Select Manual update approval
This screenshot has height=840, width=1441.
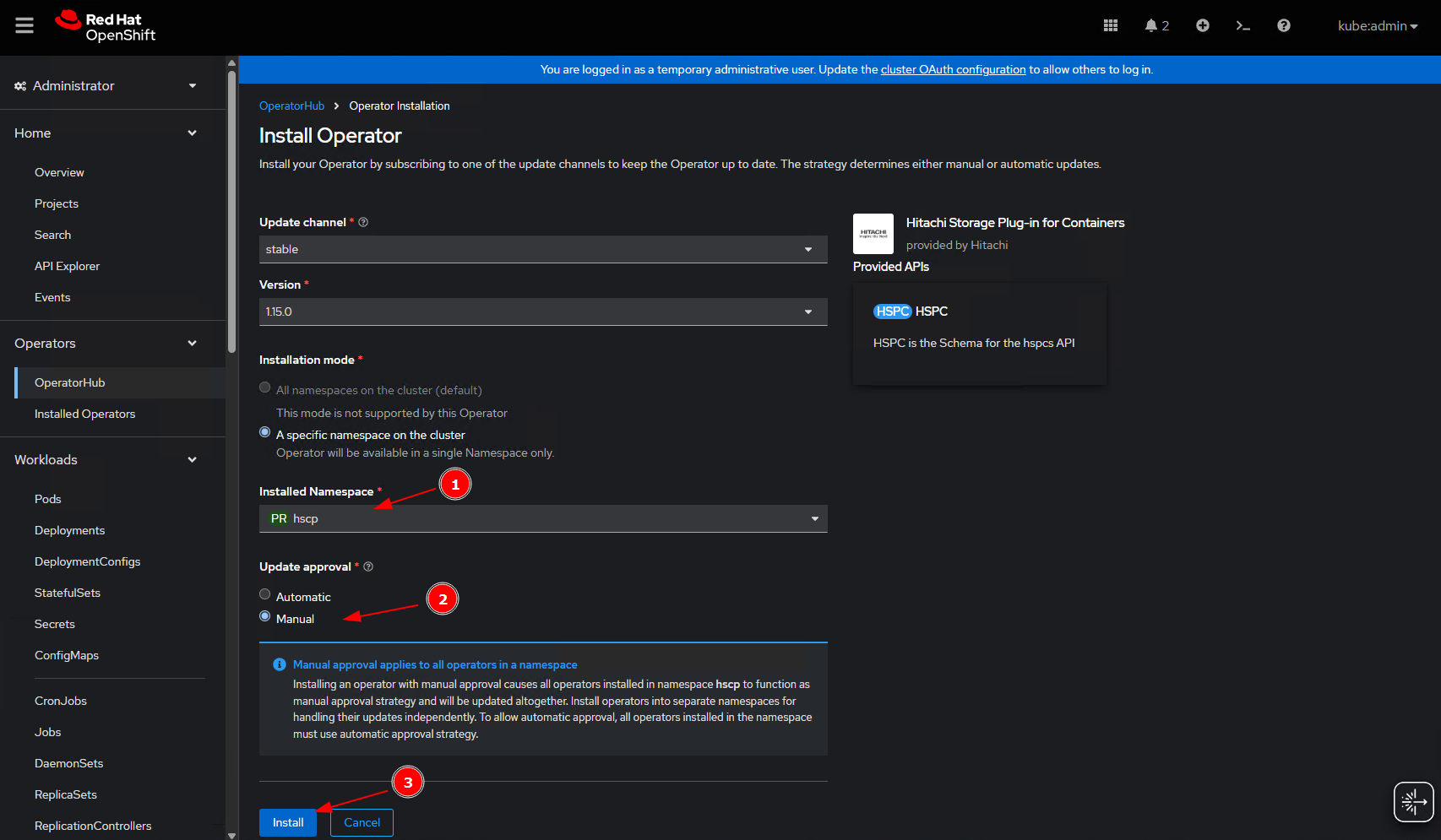click(x=265, y=616)
